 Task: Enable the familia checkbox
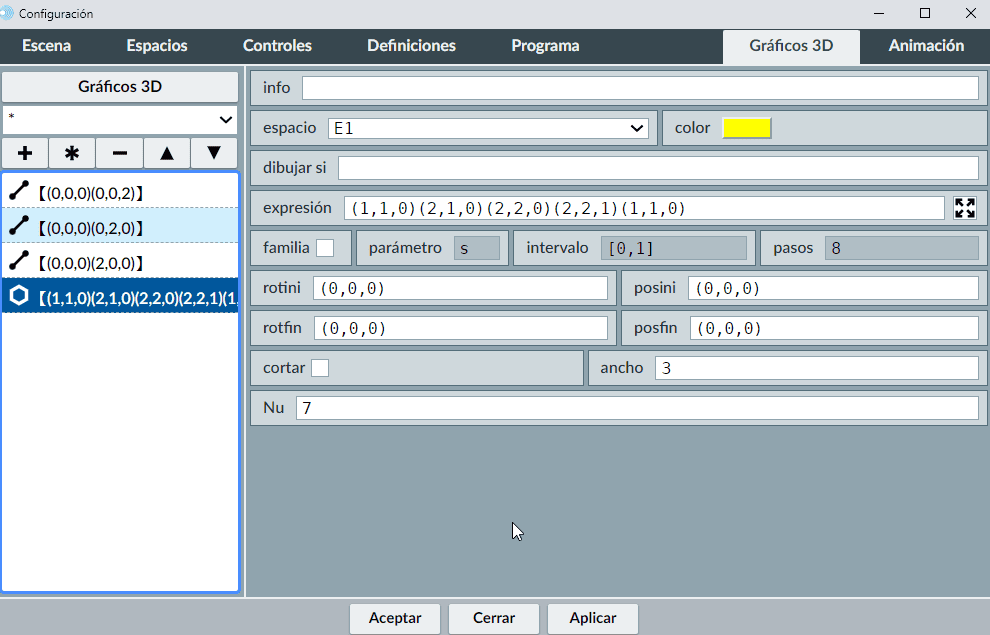pyautogui.click(x=325, y=248)
